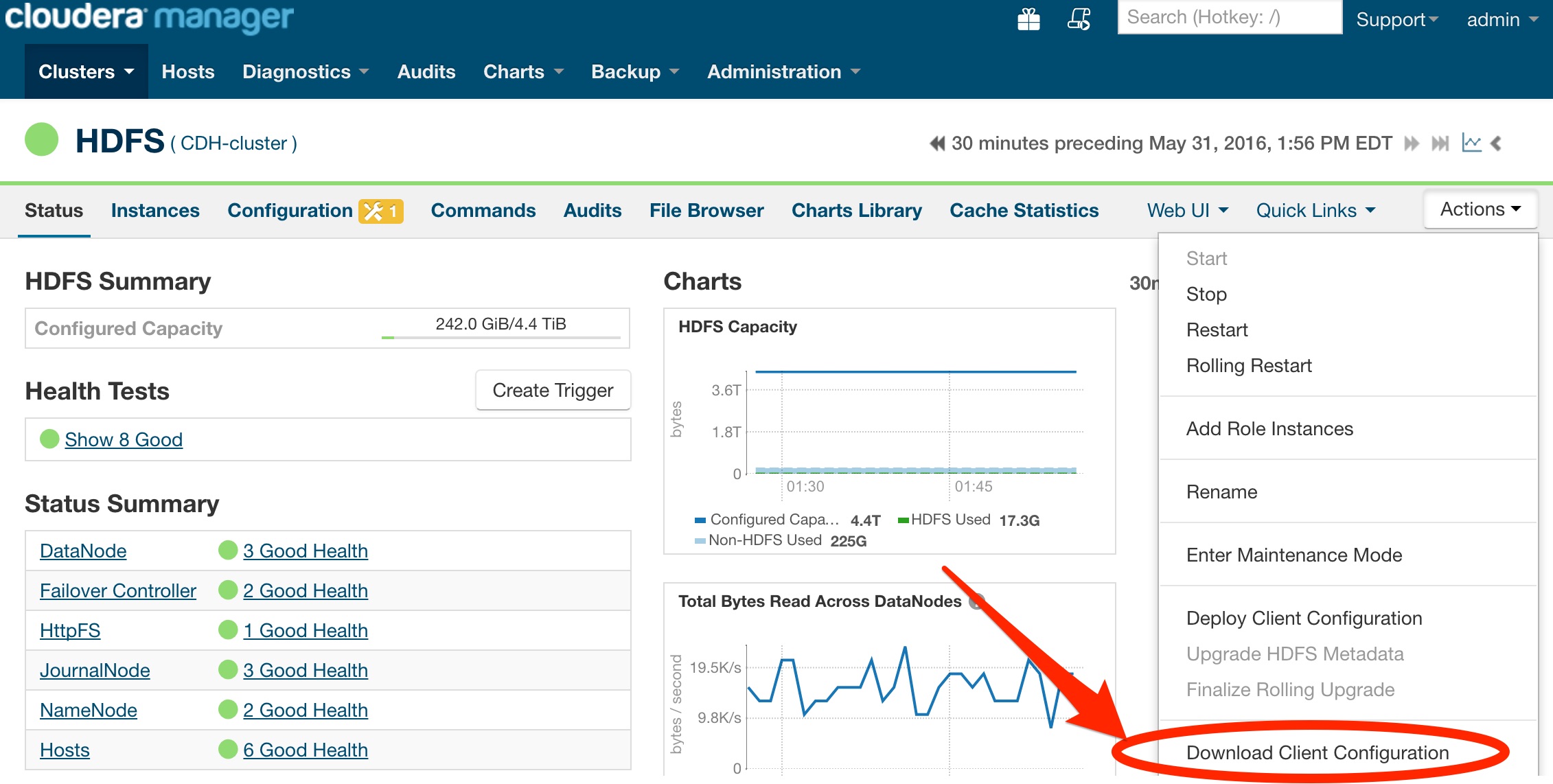The image size is (1553, 784).
Task: Open the HttpFS link
Action: [70, 630]
